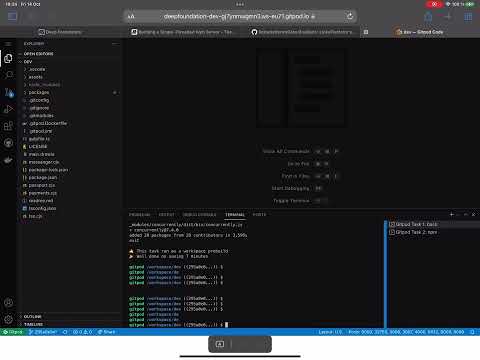Open the Accounts icon in the activity bar
The width and height of the screenshot is (480, 360).
(8, 303)
